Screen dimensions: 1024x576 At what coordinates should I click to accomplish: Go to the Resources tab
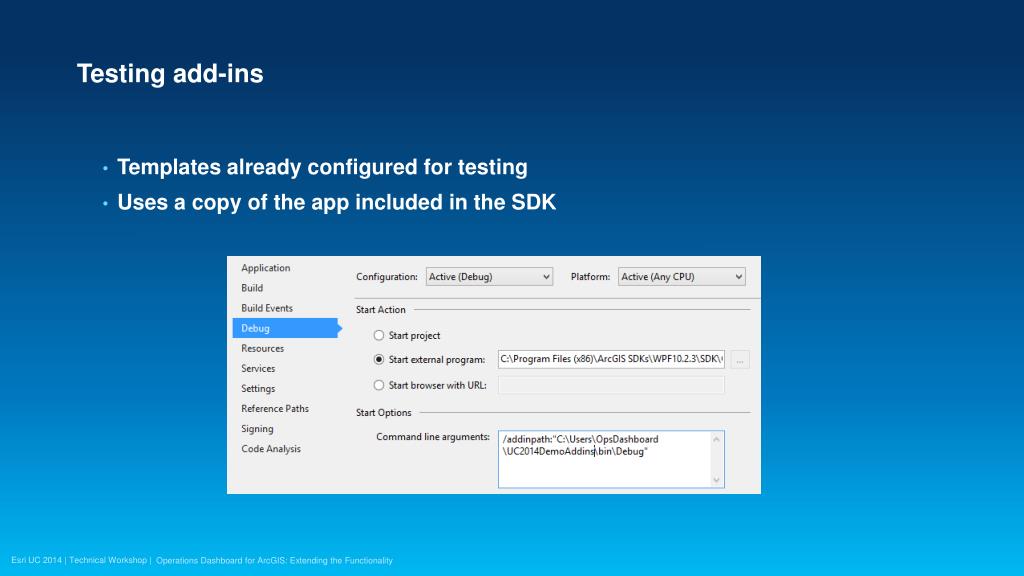click(x=262, y=348)
